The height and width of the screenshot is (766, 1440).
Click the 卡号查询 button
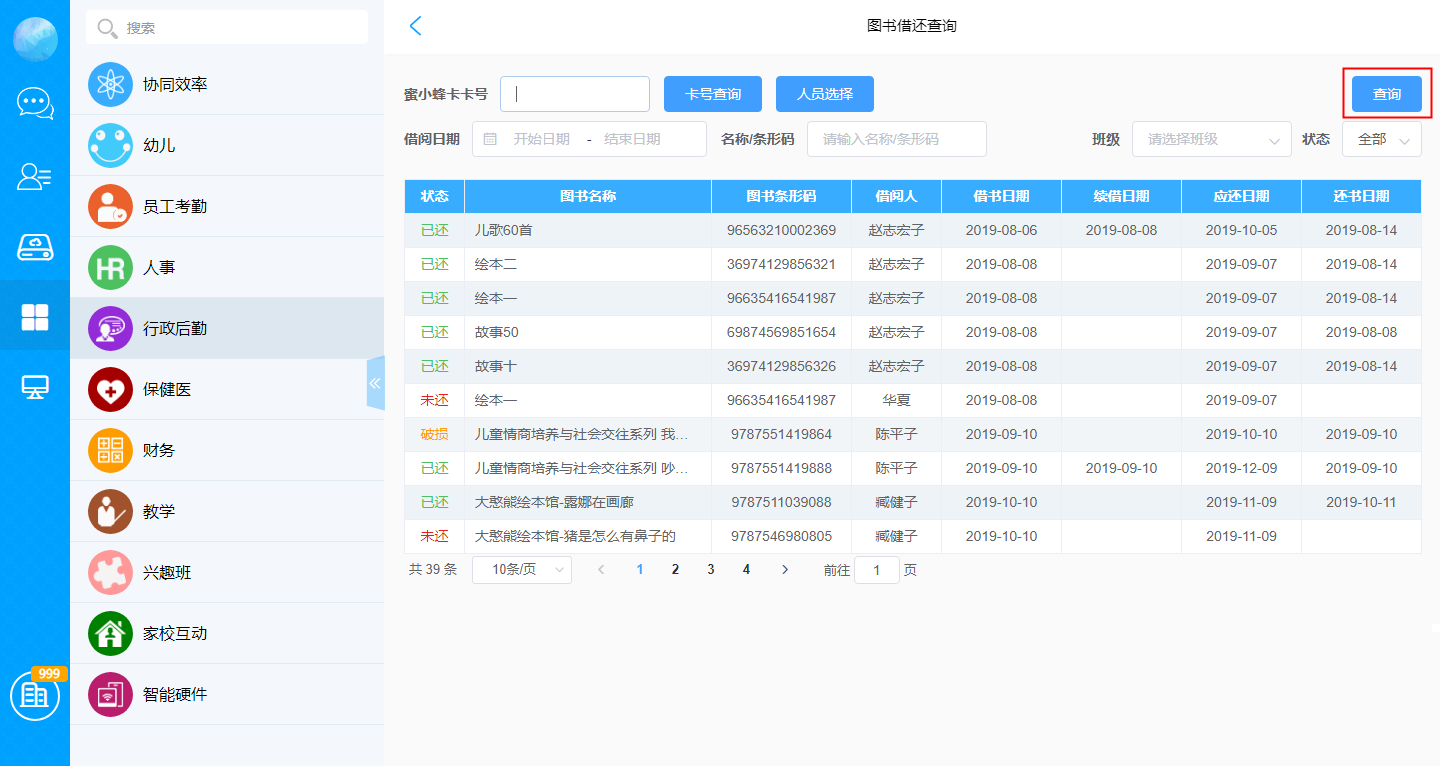[x=713, y=94]
